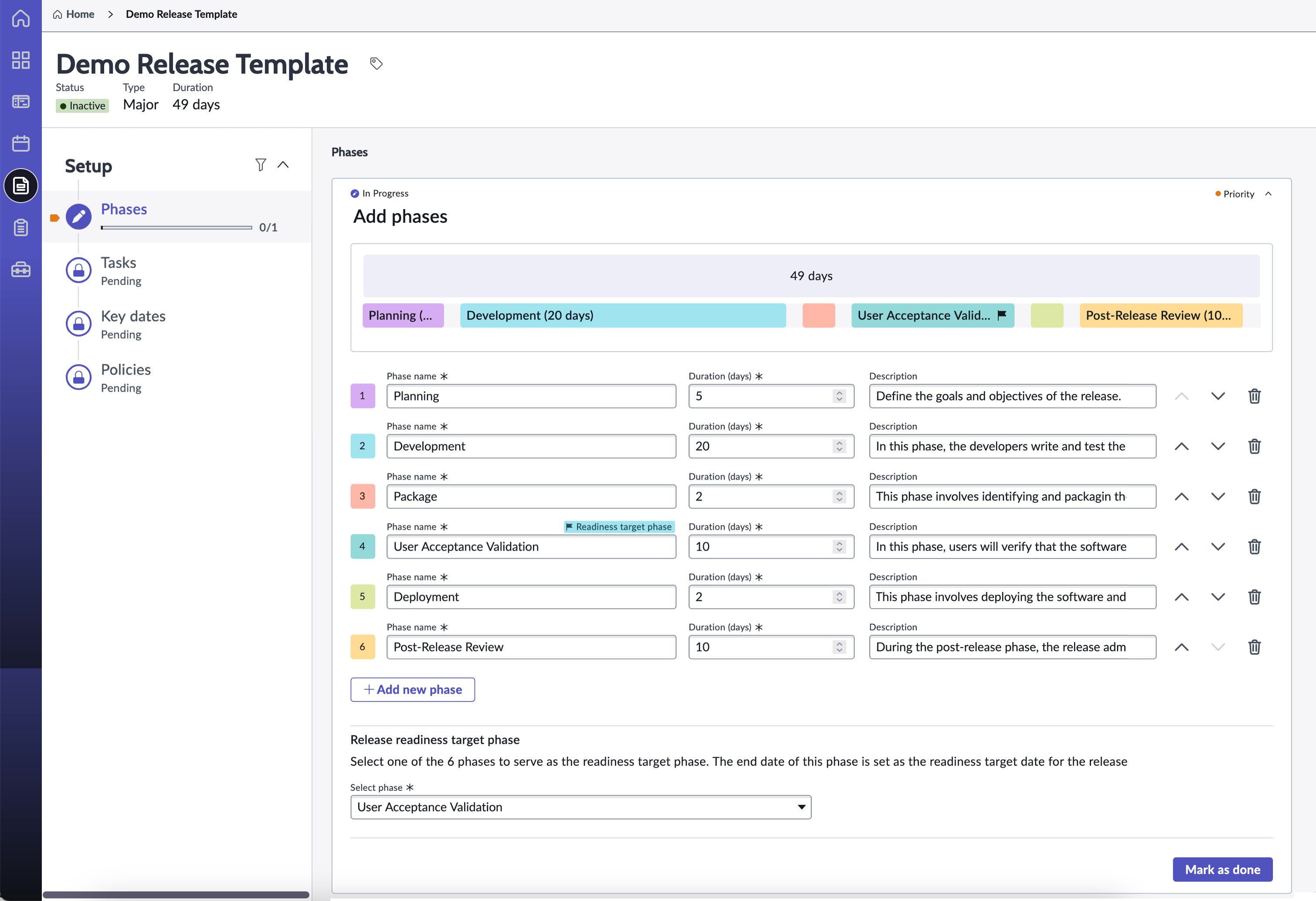
Task: Move User Acceptance Validation phase down
Action: point(1218,546)
